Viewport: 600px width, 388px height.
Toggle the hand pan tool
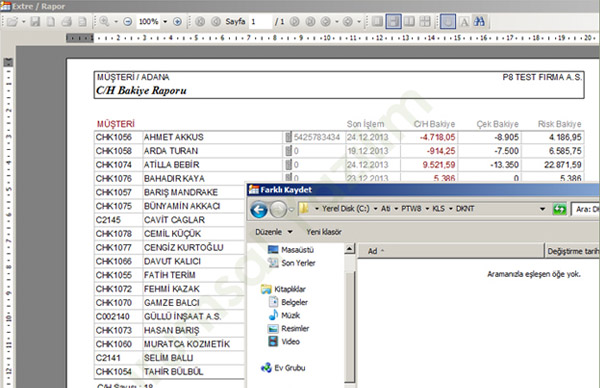tap(448, 21)
